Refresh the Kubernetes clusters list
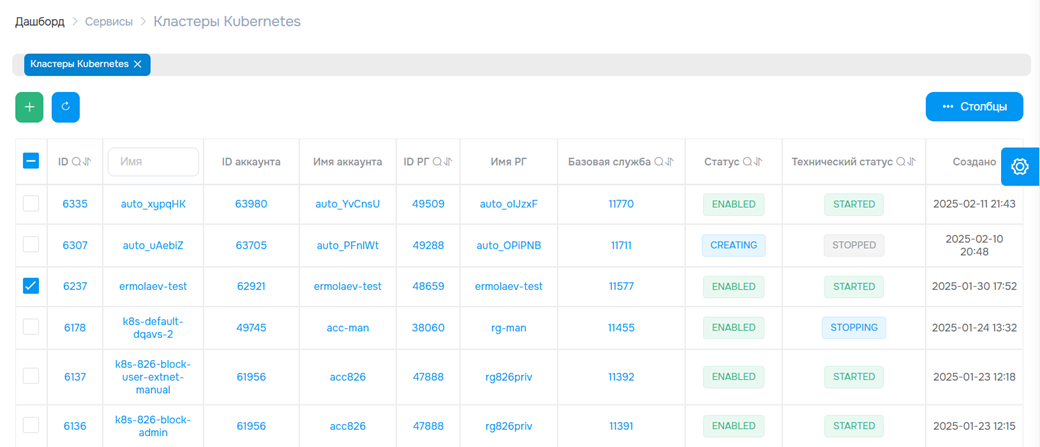Screen dimensions: 1040x447 click(x=65, y=106)
